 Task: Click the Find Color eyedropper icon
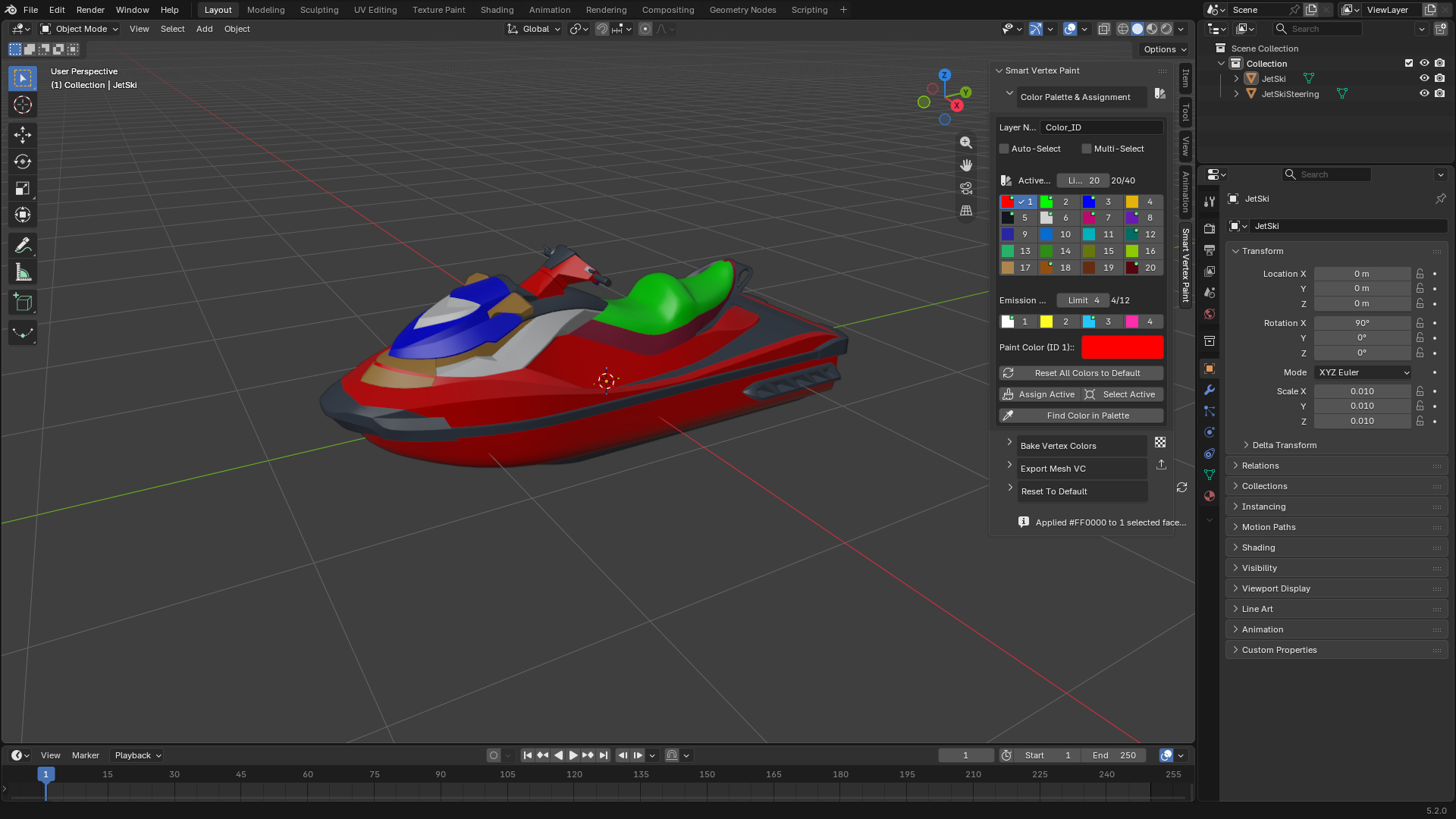coord(1008,416)
